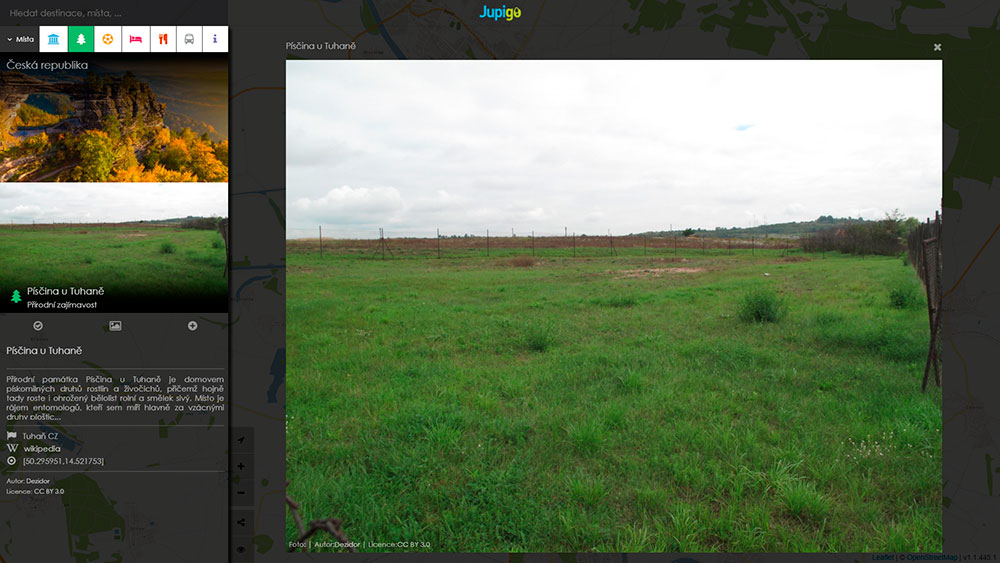
Task: Select the sports ball category icon
Action: click(x=108, y=39)
